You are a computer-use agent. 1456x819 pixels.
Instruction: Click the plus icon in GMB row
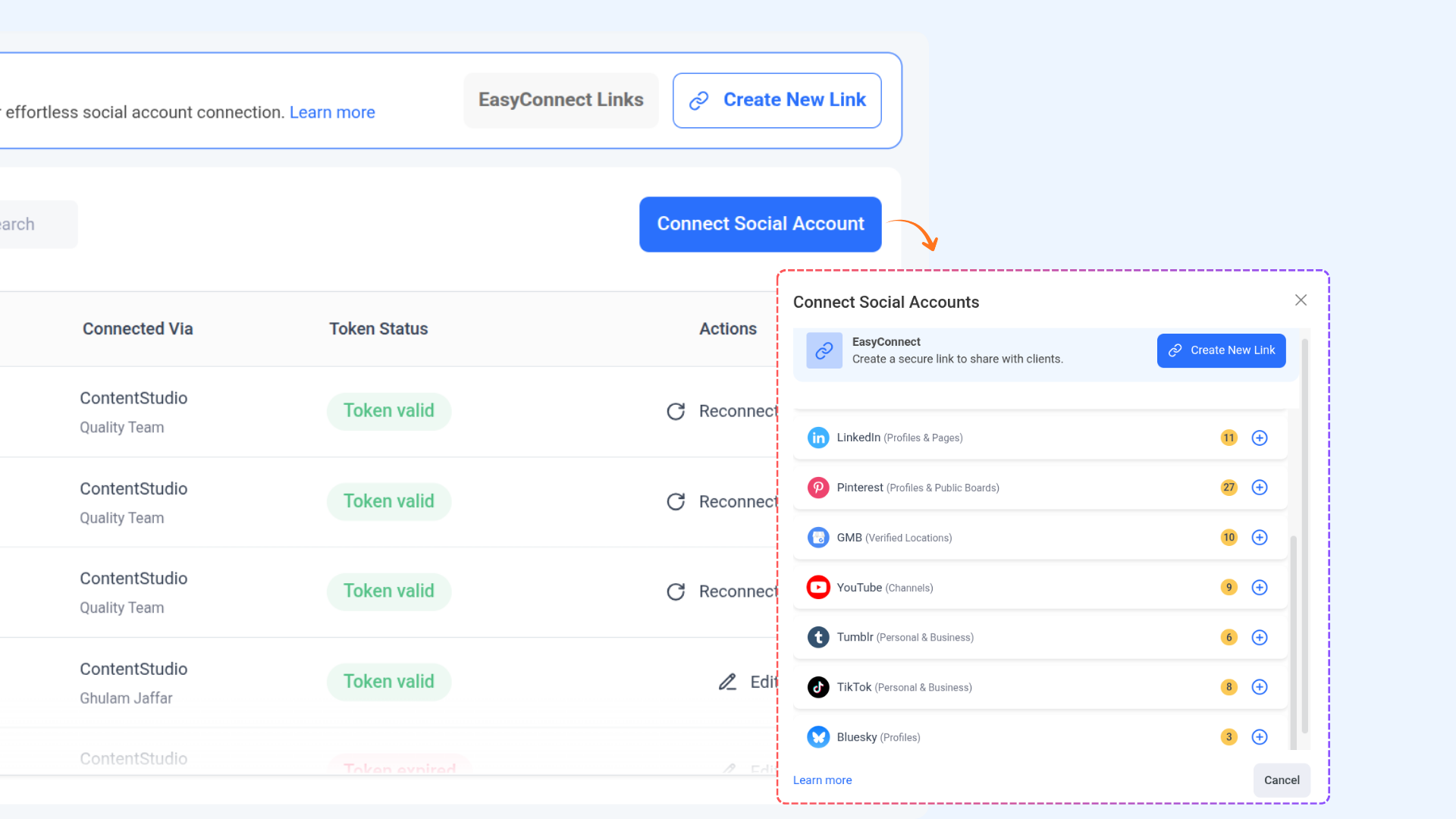point(1260,538)
